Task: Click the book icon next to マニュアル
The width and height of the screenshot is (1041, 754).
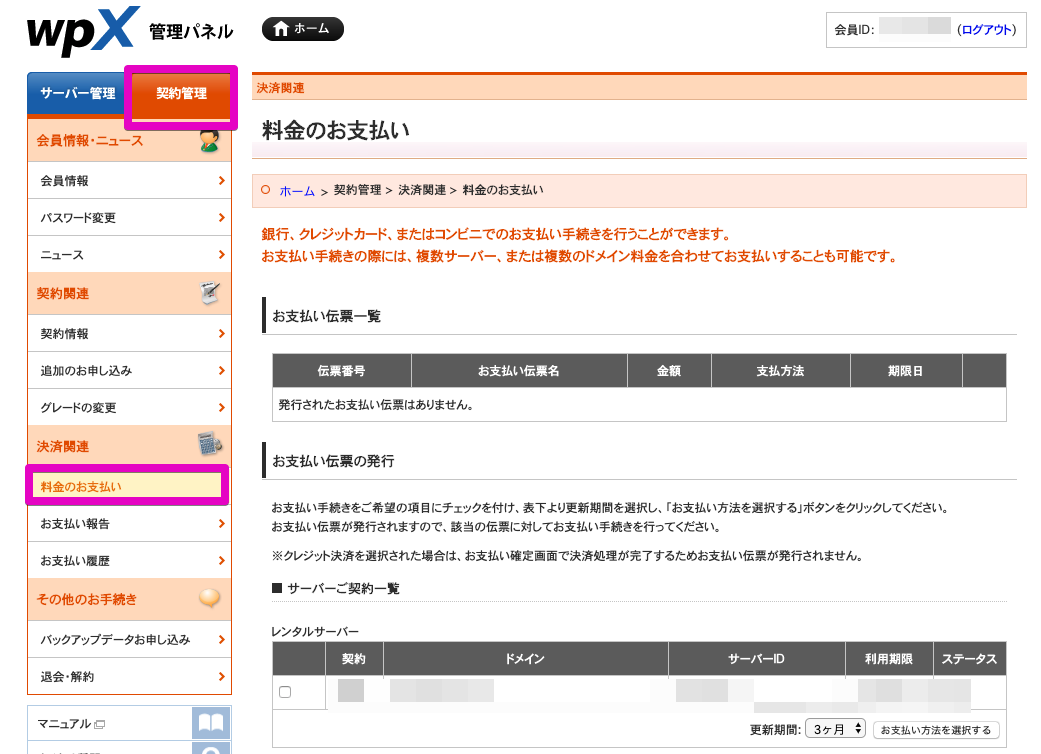Action: [209, 722]
